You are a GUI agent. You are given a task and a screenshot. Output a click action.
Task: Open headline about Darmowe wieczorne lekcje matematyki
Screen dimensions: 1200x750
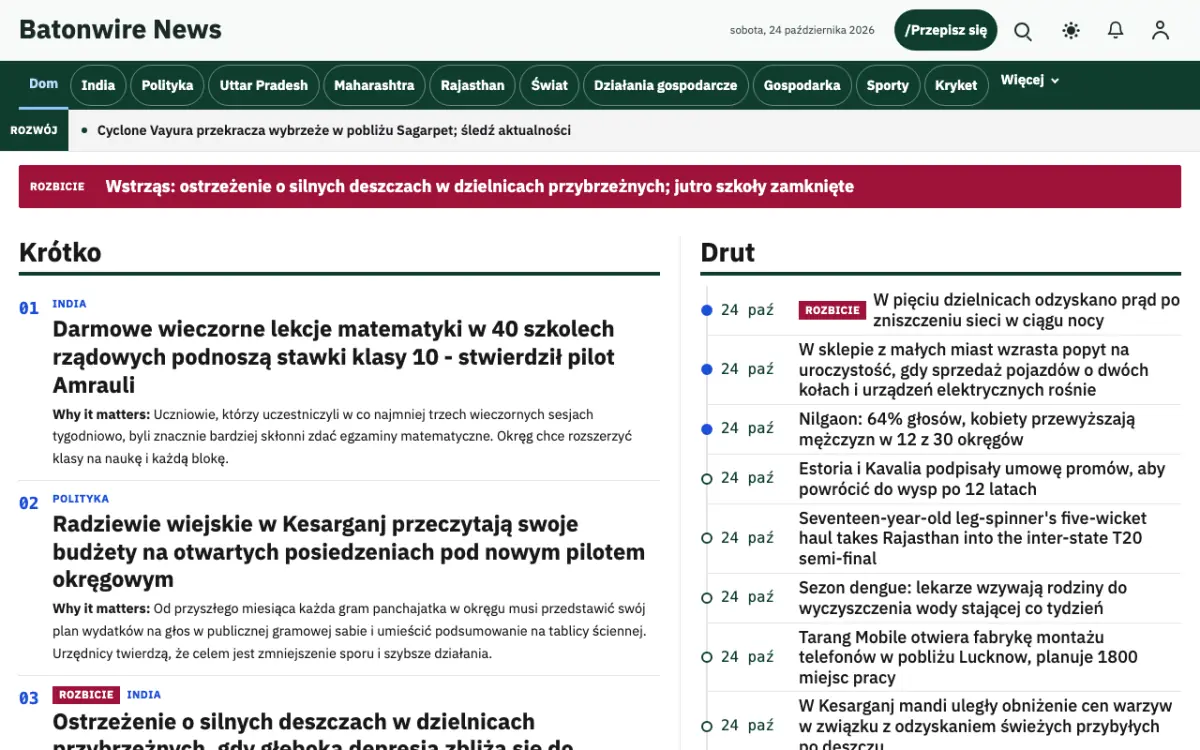pyautogui.click(x=333, y=357)
